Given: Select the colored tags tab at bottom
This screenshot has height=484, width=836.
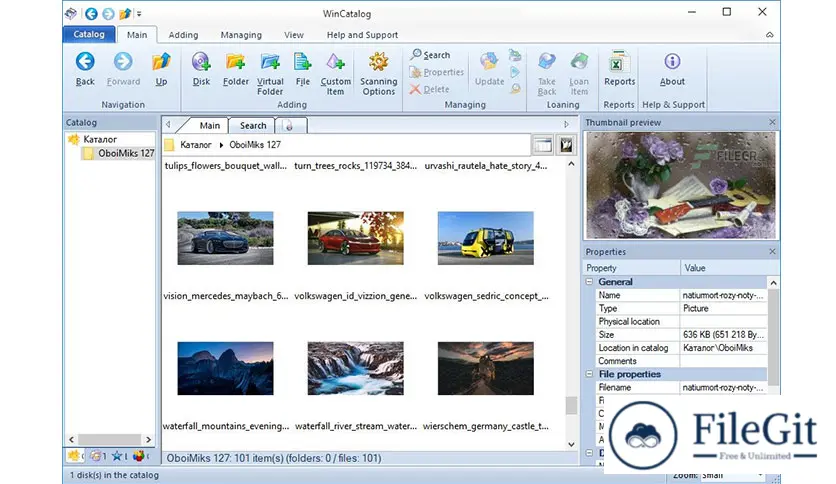Looking at the screenshot, I should point(140,456).
